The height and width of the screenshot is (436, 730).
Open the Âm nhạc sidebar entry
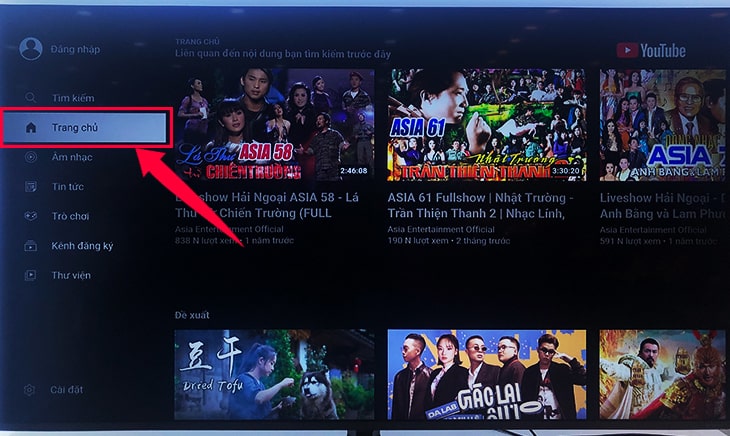pyautogui.click(x=72, y=157)
